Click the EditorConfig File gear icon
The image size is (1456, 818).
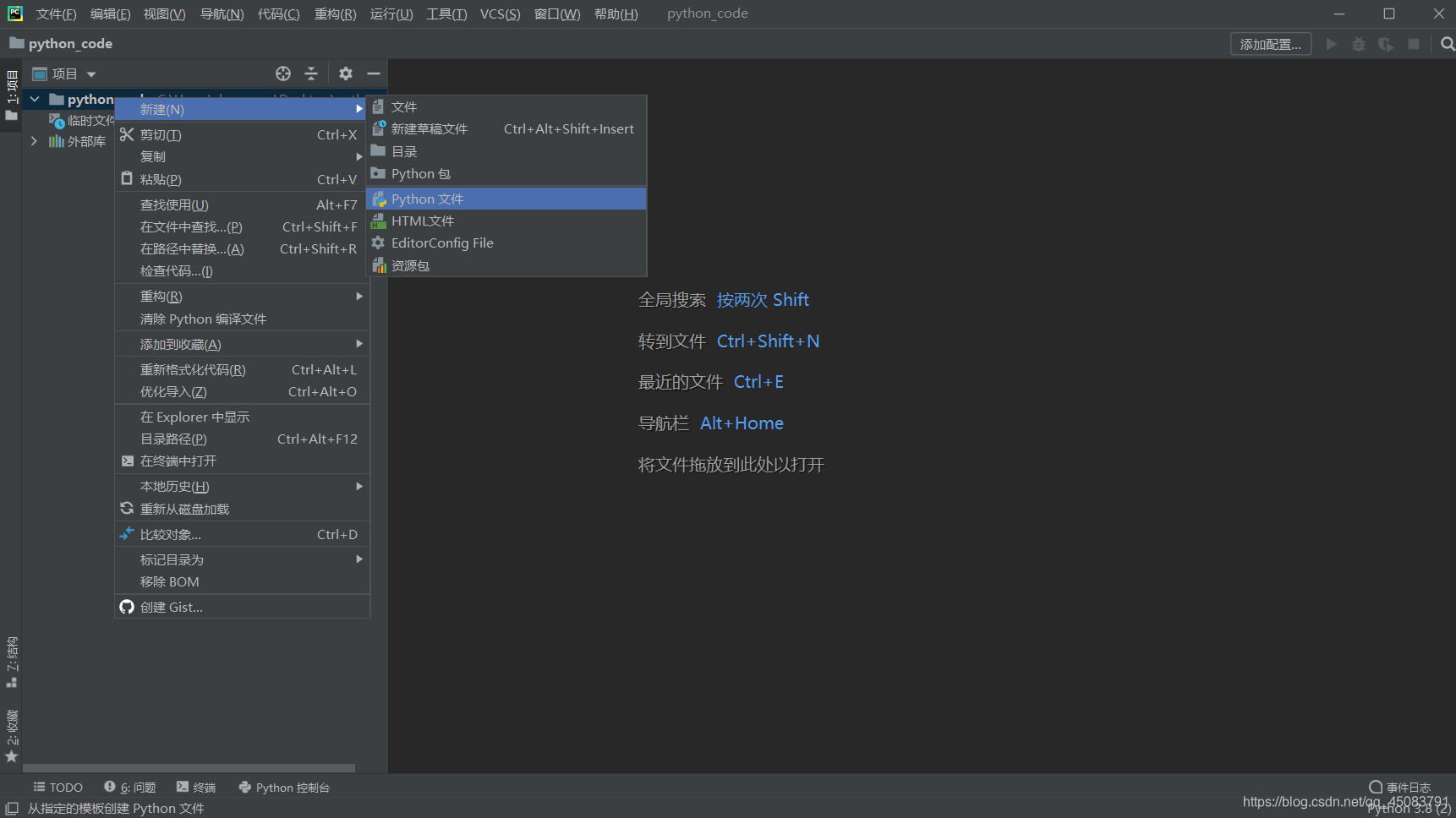[x=379, y=243]
